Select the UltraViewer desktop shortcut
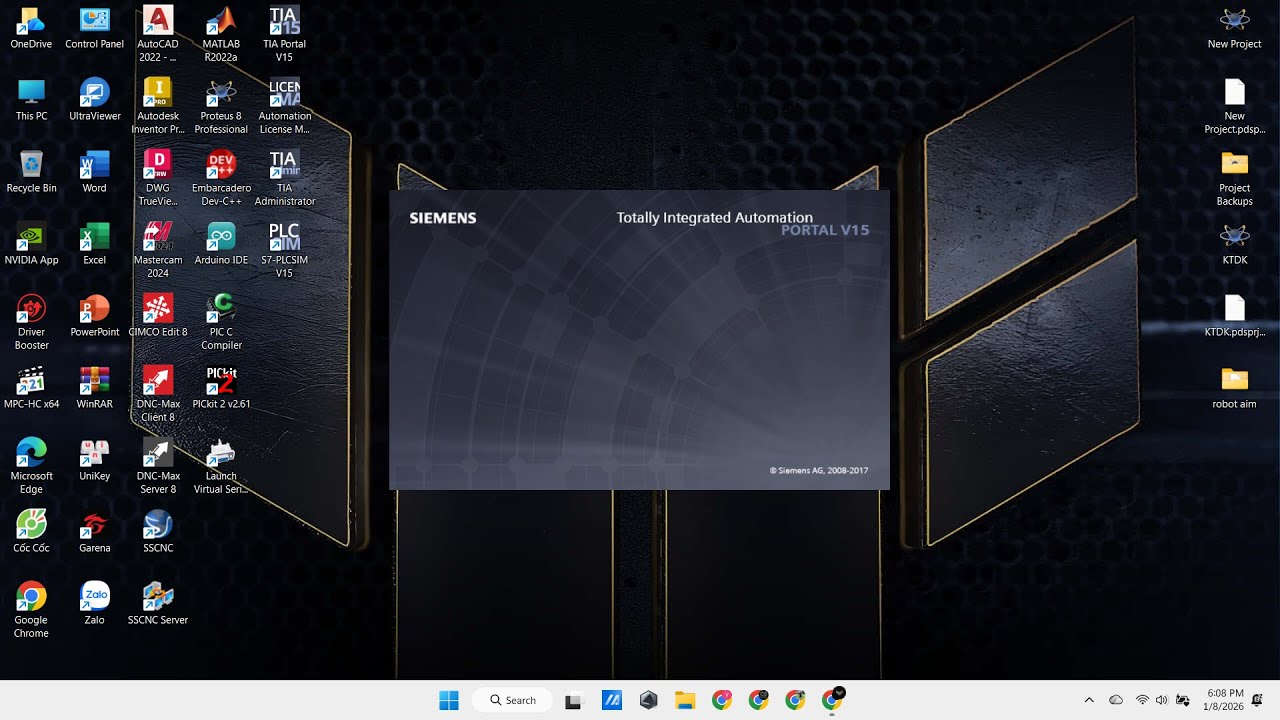This screenshot has height=720, width=1280. [94, 100]
